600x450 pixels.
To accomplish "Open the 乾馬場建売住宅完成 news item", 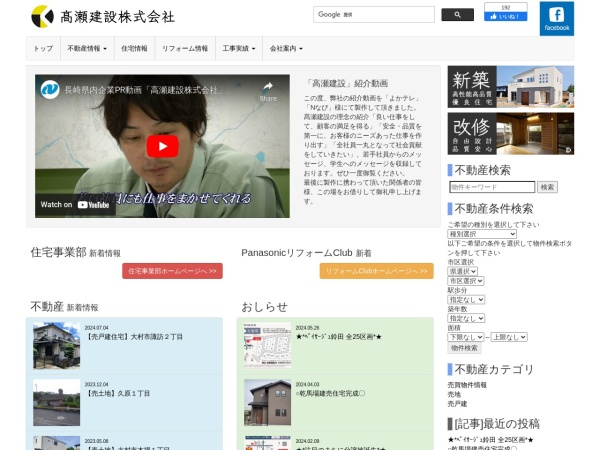I will click(330, 393).
